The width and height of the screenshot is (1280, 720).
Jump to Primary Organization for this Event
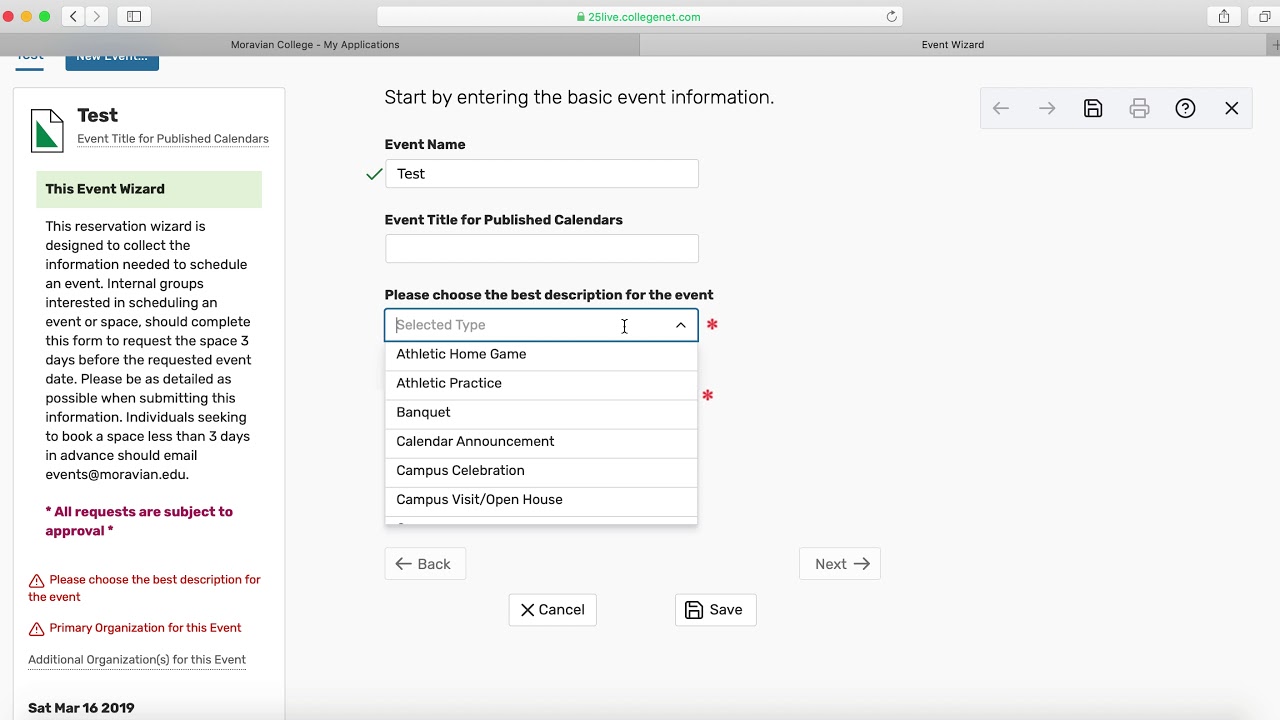pyautogui.click(x=145, y=628)
